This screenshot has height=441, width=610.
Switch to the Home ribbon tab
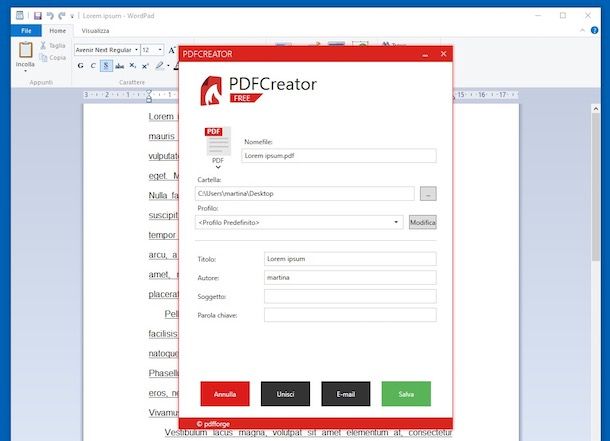[58, 30]
